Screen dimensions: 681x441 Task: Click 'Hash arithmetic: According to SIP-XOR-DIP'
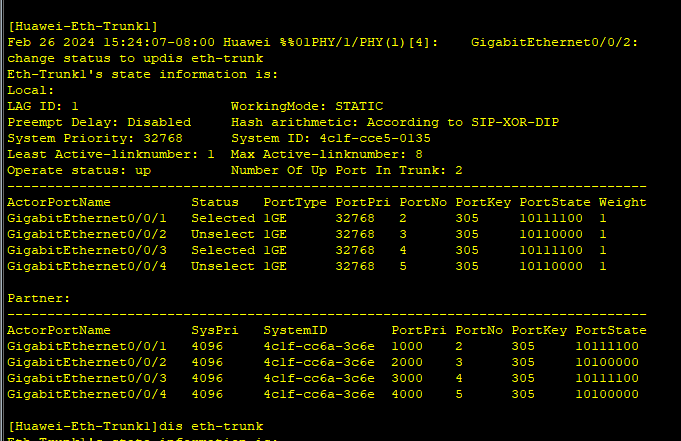click(x=395, y=122)
